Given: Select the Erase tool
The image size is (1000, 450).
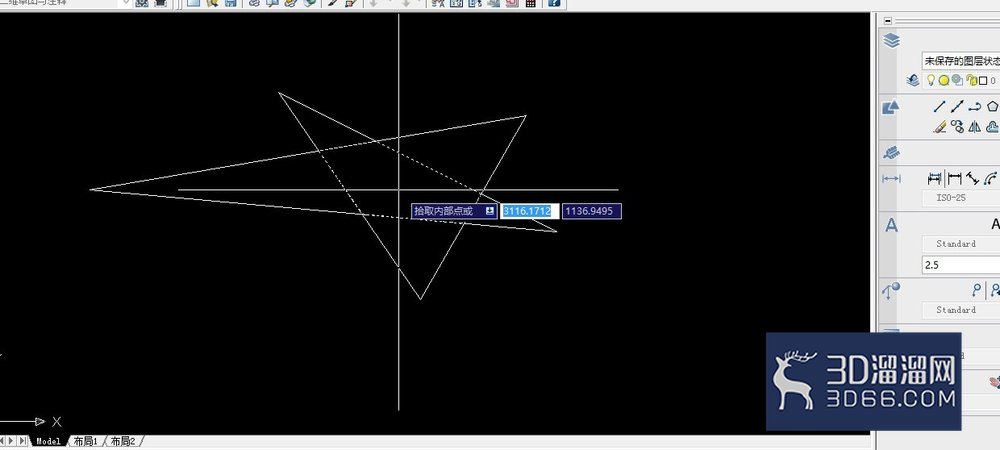Looking at the screenshot, I should [x=939, y=126].
